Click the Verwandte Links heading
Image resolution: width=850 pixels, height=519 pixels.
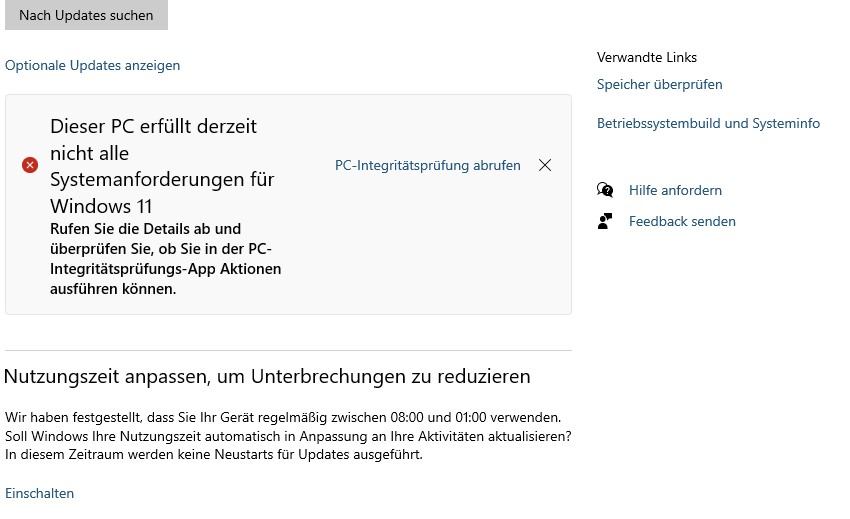647,57
